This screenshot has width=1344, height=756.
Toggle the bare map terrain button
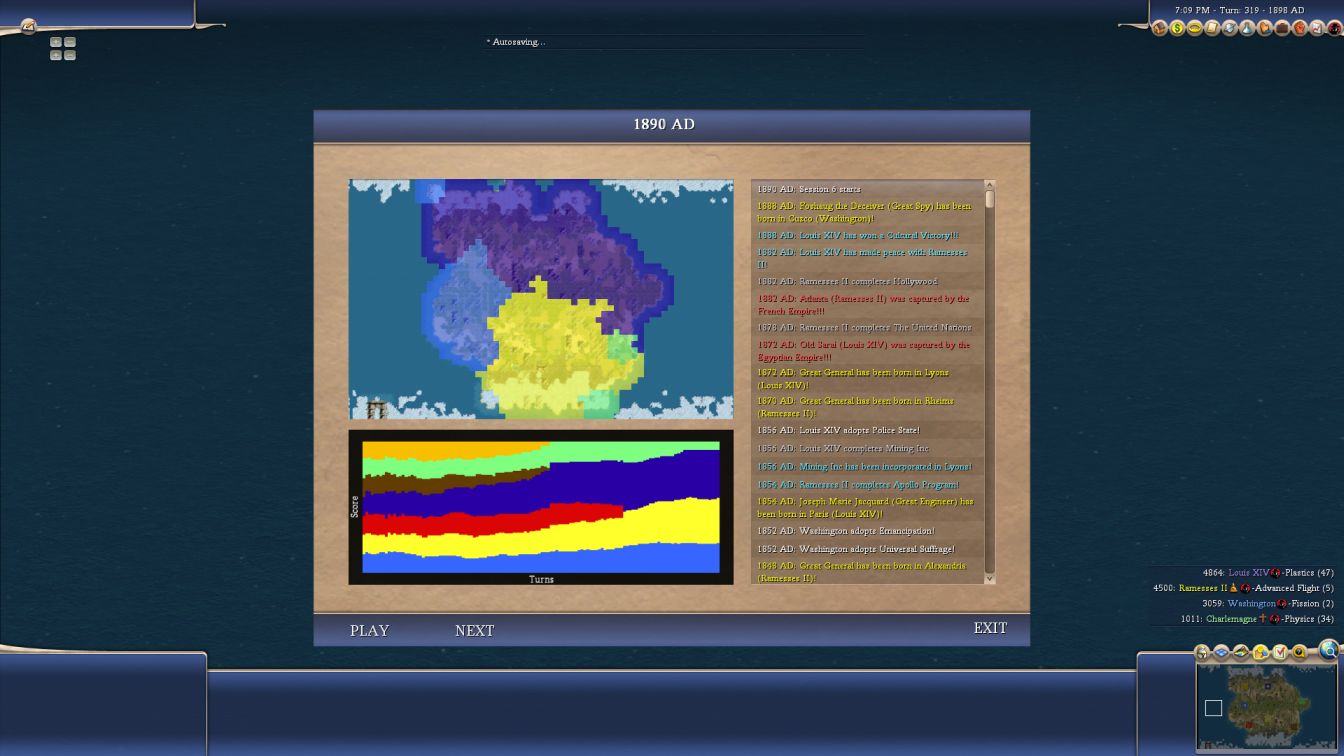coord(1241,653)
